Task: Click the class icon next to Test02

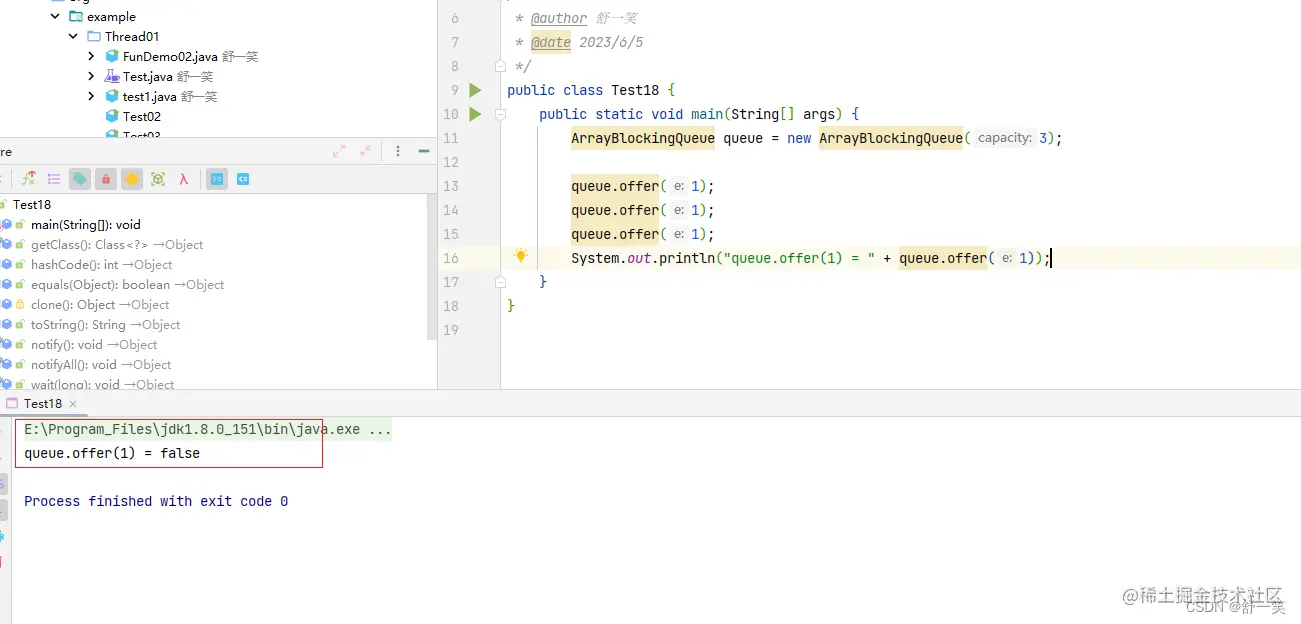Action: pos(112,117)
